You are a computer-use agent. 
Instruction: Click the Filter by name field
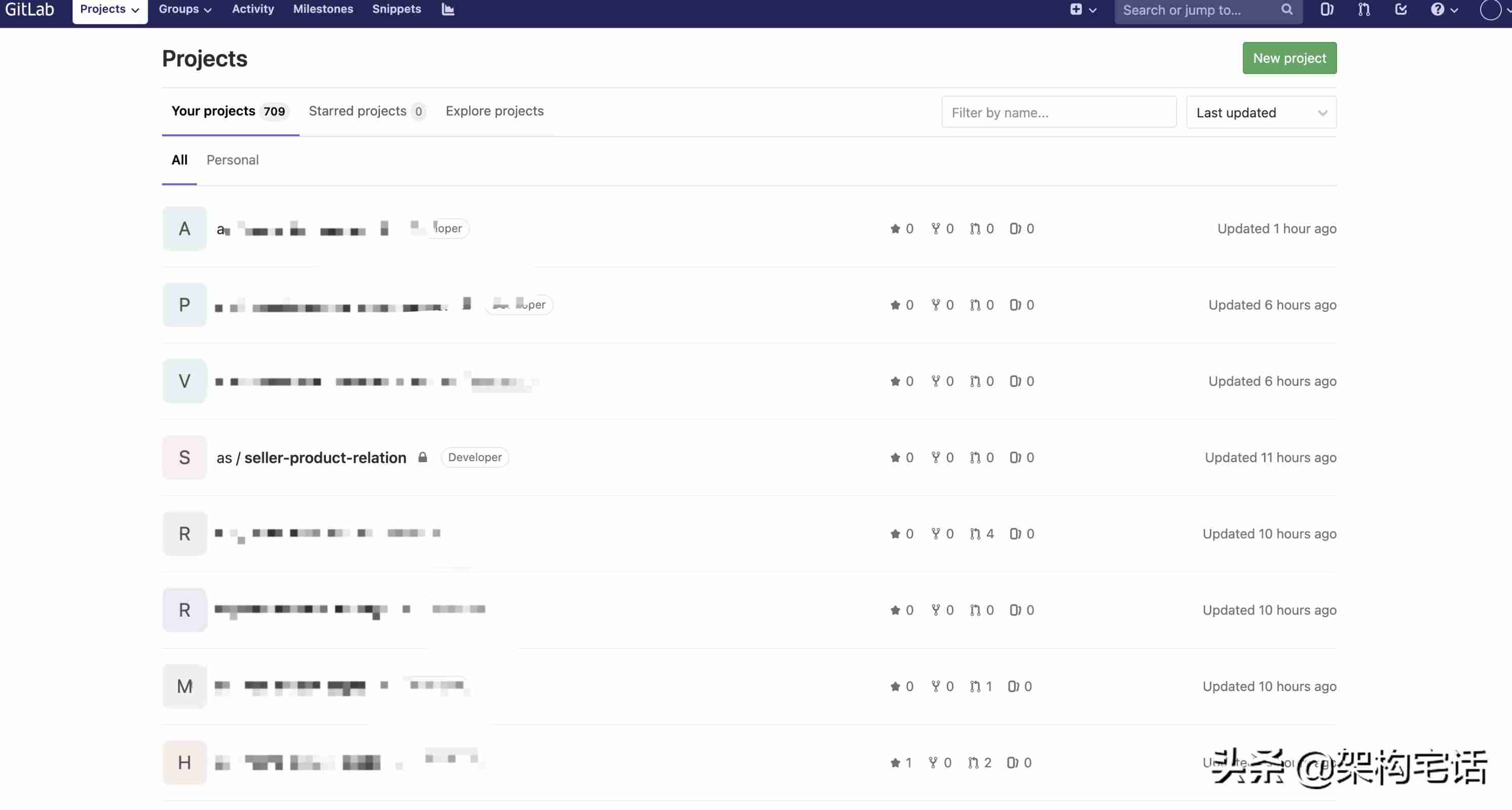coord(1059,112)
